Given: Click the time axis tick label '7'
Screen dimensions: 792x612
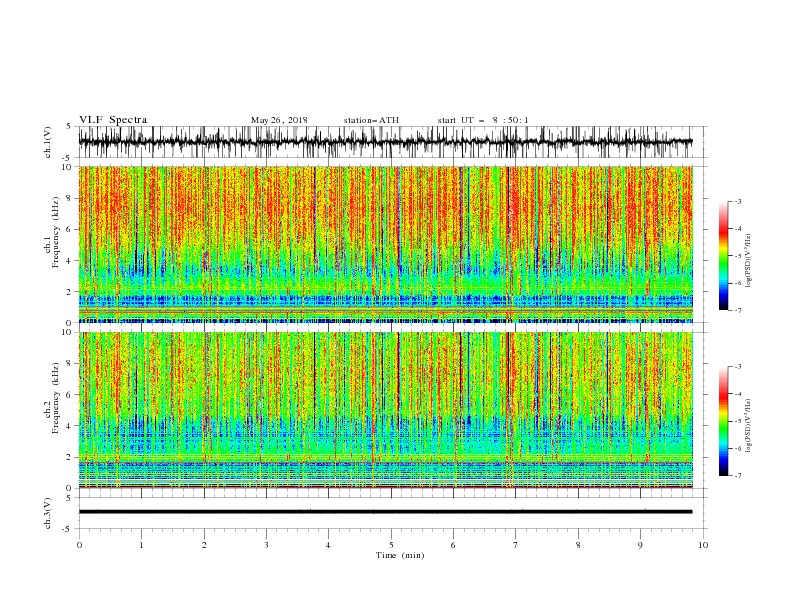Looking at the screenshot, I should pos(516,545).
